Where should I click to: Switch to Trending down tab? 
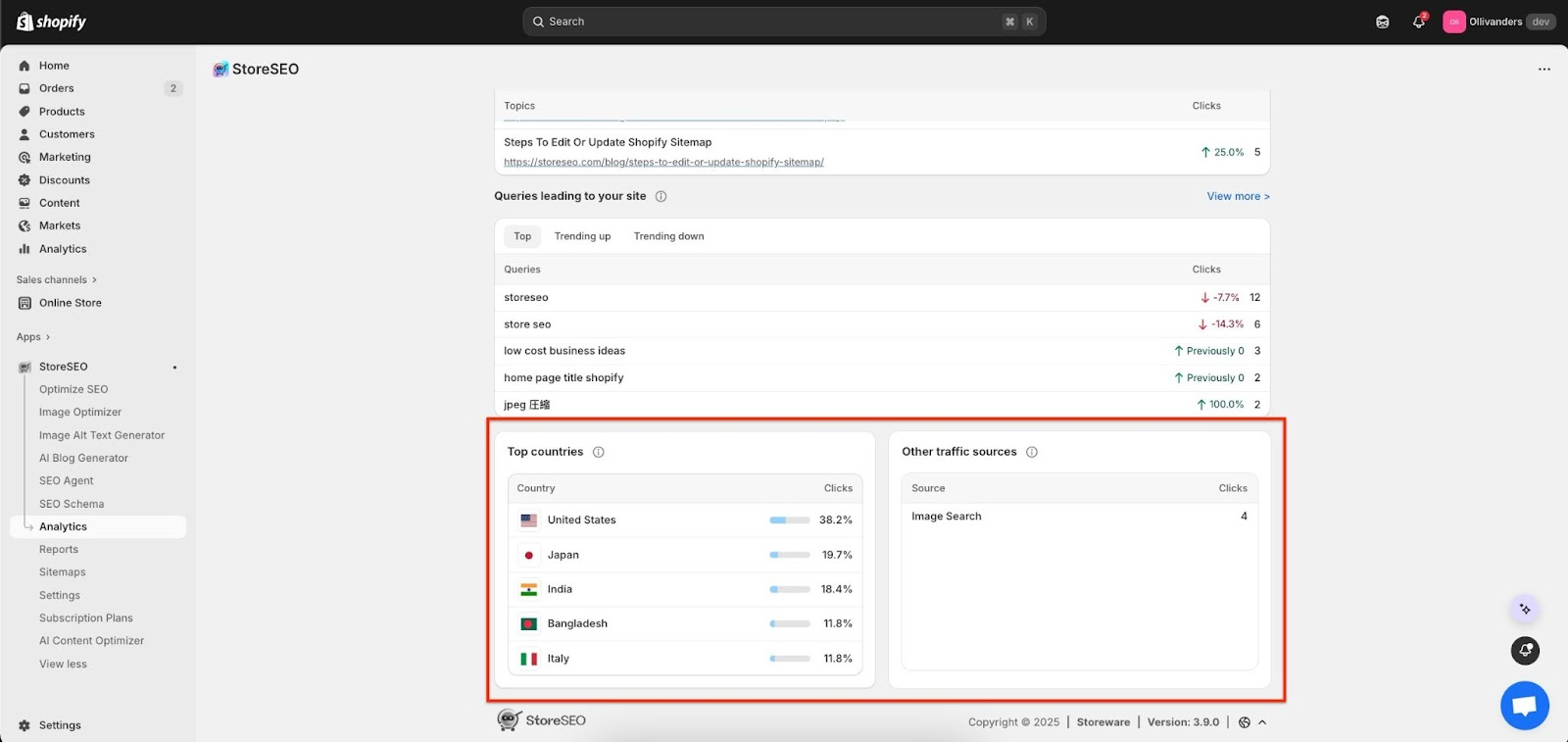coord(668,236)
